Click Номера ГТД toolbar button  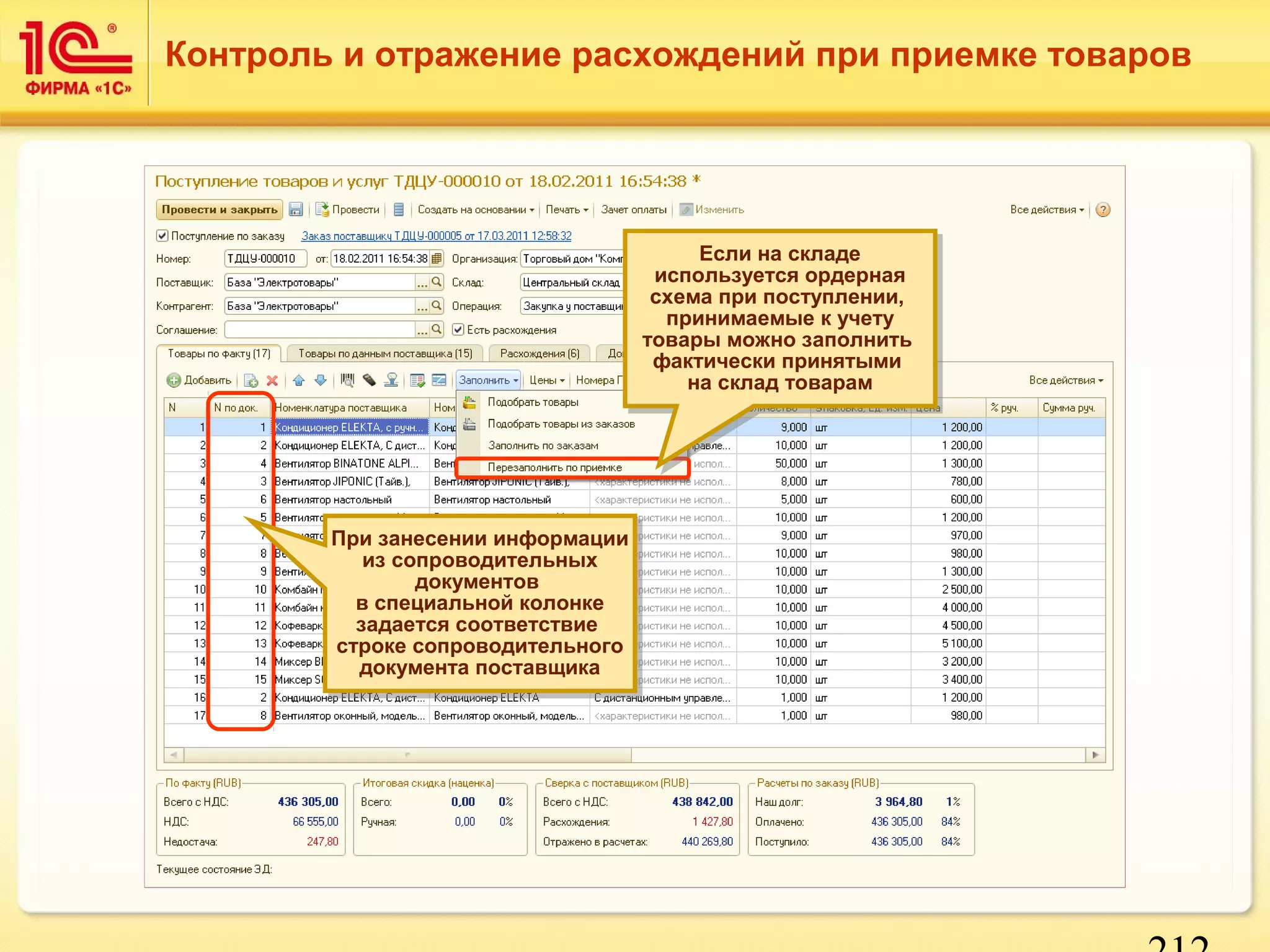599,380
